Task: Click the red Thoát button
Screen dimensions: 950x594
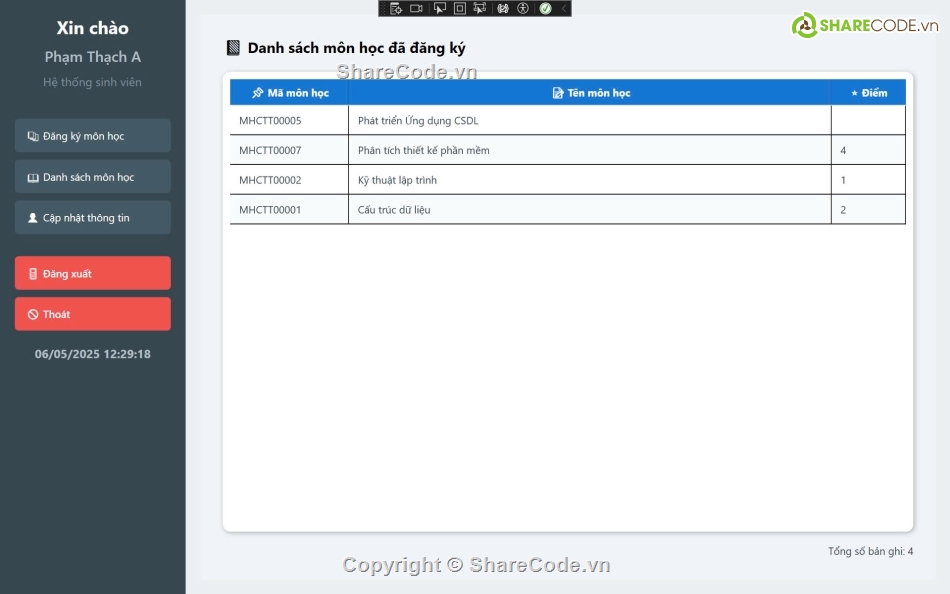Action: click(93, 314)
